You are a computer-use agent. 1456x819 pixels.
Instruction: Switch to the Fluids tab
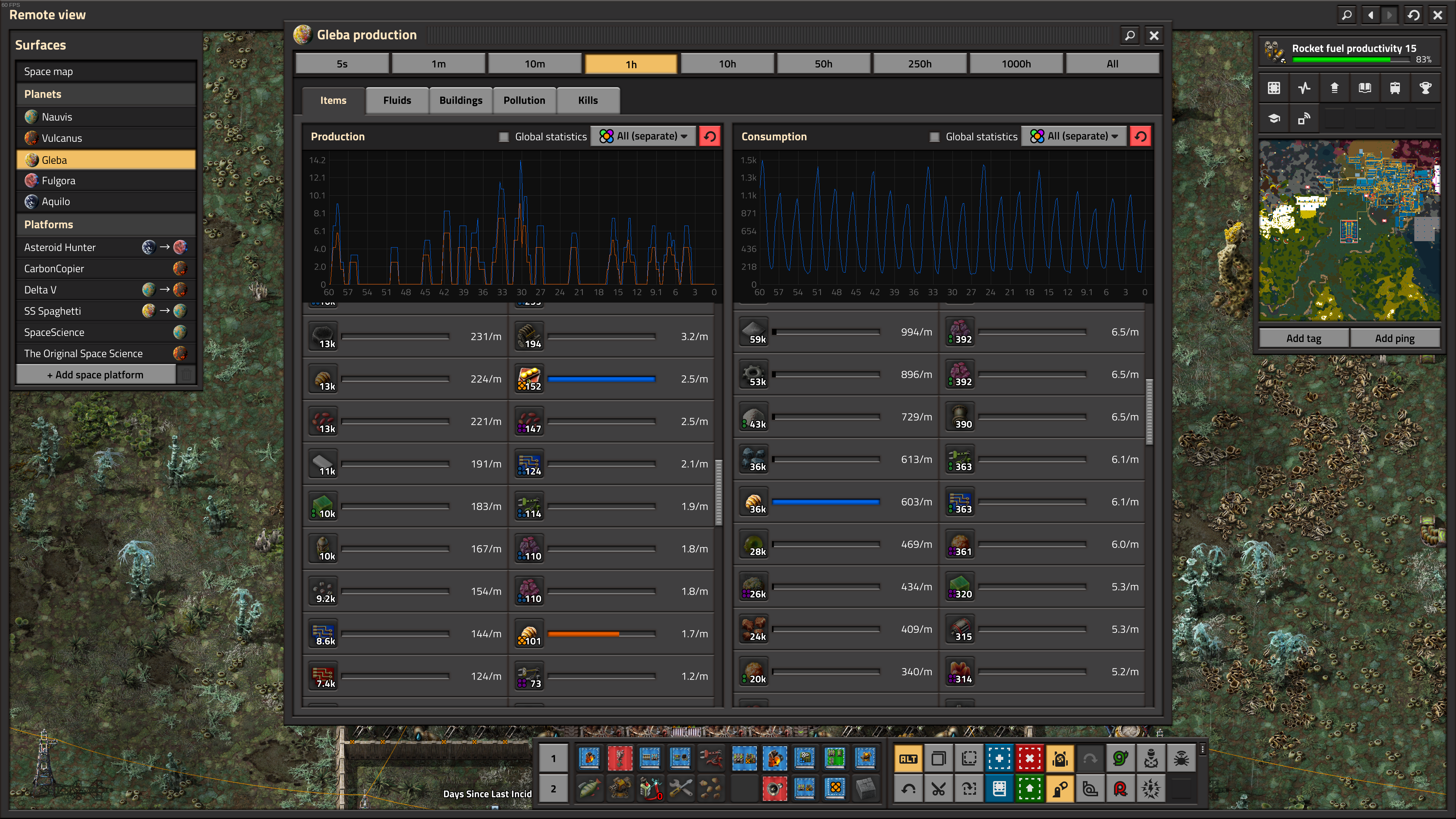[x=397, y=100]
